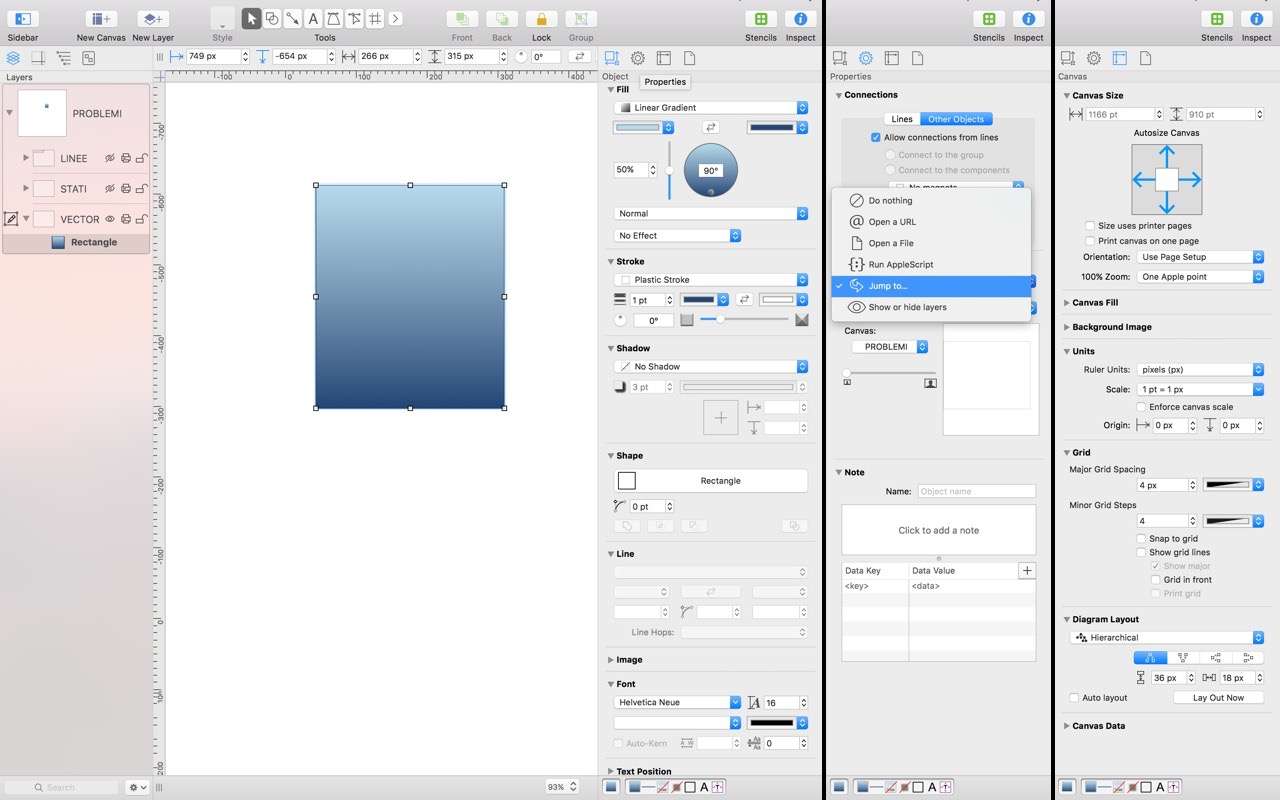Toggle the Sidebar icon

(x=22, y=19)
